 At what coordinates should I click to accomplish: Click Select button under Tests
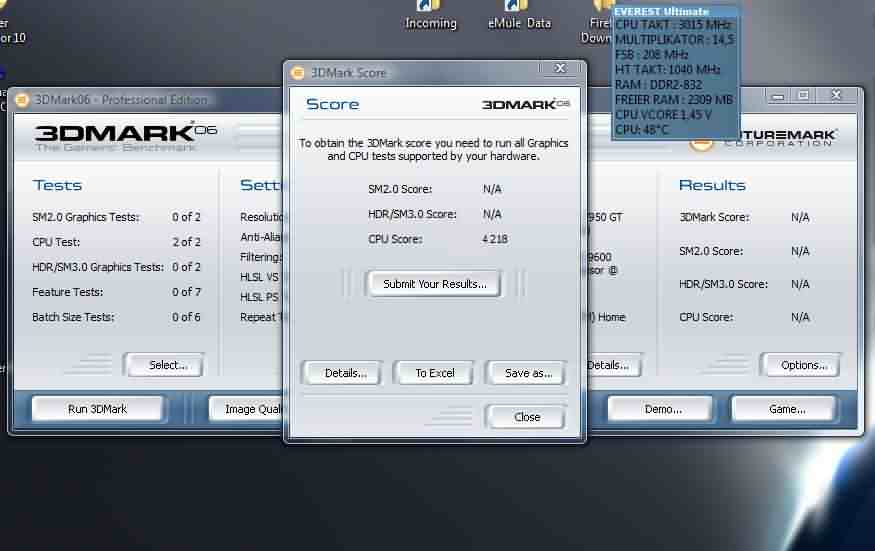(167, 365)
